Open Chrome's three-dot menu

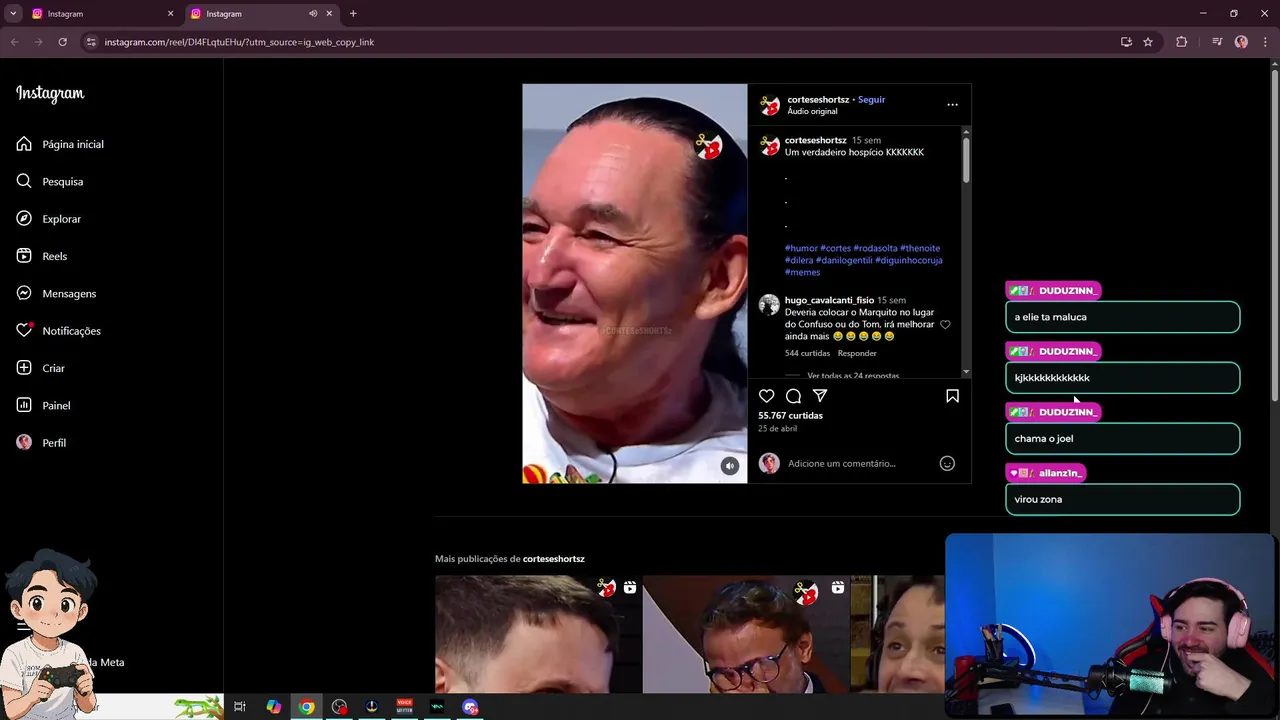tap(1265, 42)
